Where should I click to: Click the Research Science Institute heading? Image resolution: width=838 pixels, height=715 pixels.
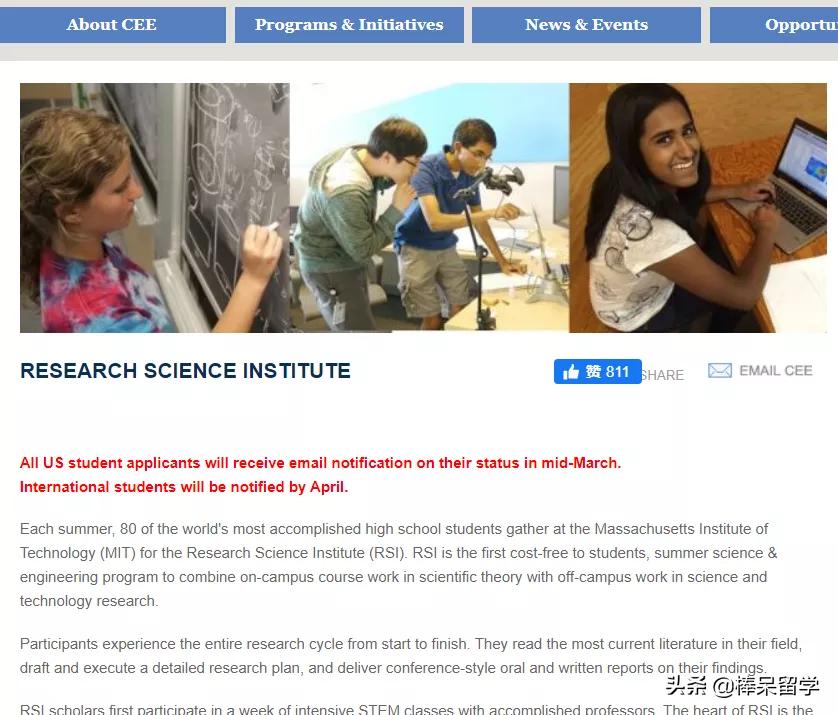click(x=185, y=371)
